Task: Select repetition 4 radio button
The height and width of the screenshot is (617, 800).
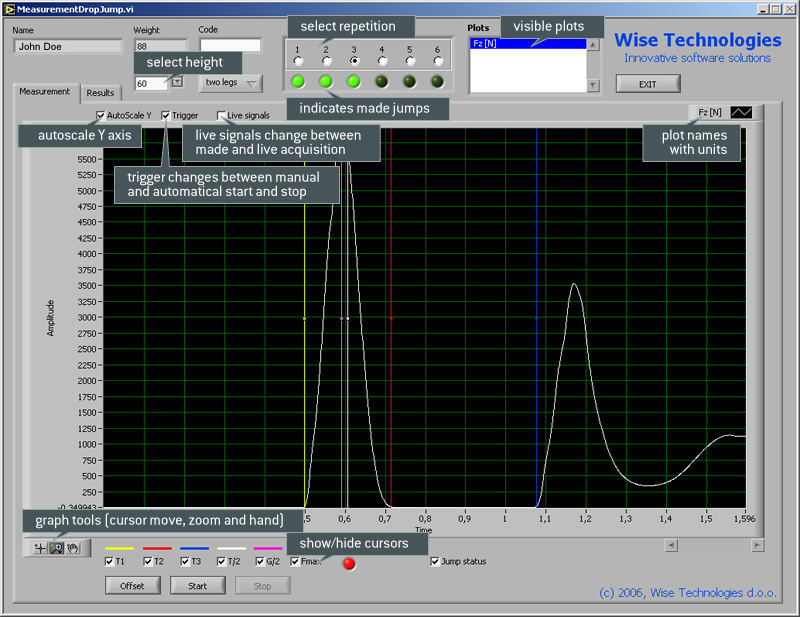Action: (382, 61)
